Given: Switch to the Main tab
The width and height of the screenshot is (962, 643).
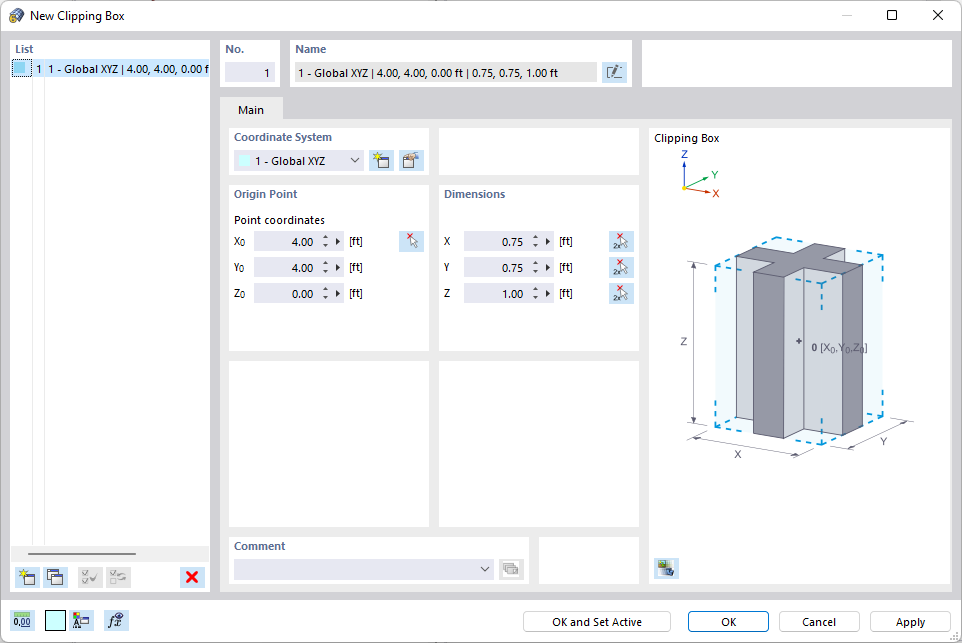Looking at the screenshot, I should [251, 110].
